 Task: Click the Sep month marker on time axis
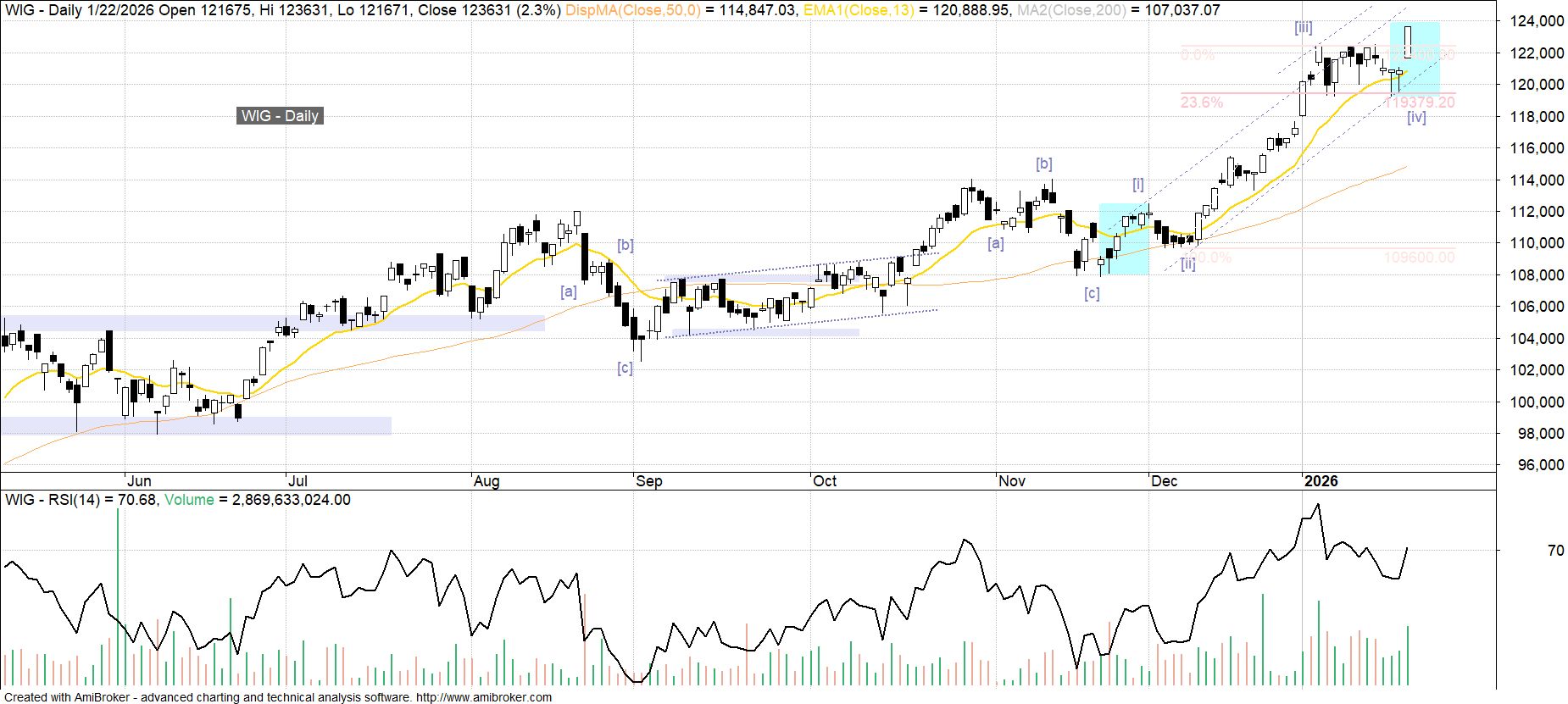[x=648, y=481]
